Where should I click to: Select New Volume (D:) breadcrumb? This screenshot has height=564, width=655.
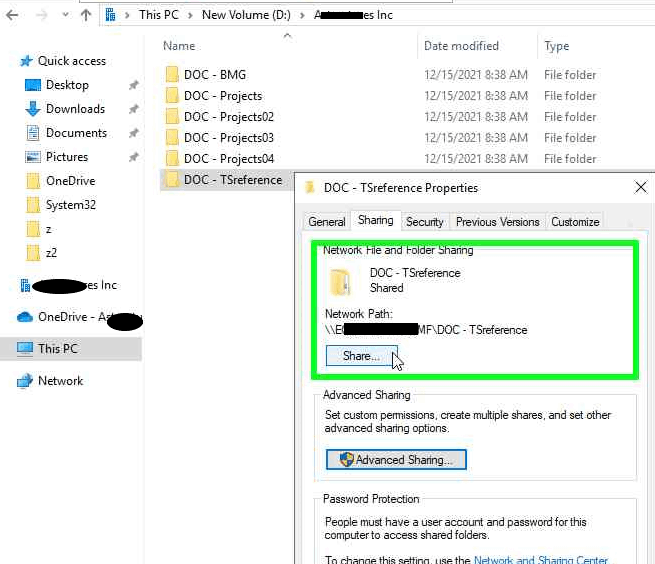(x=246, y=15)
